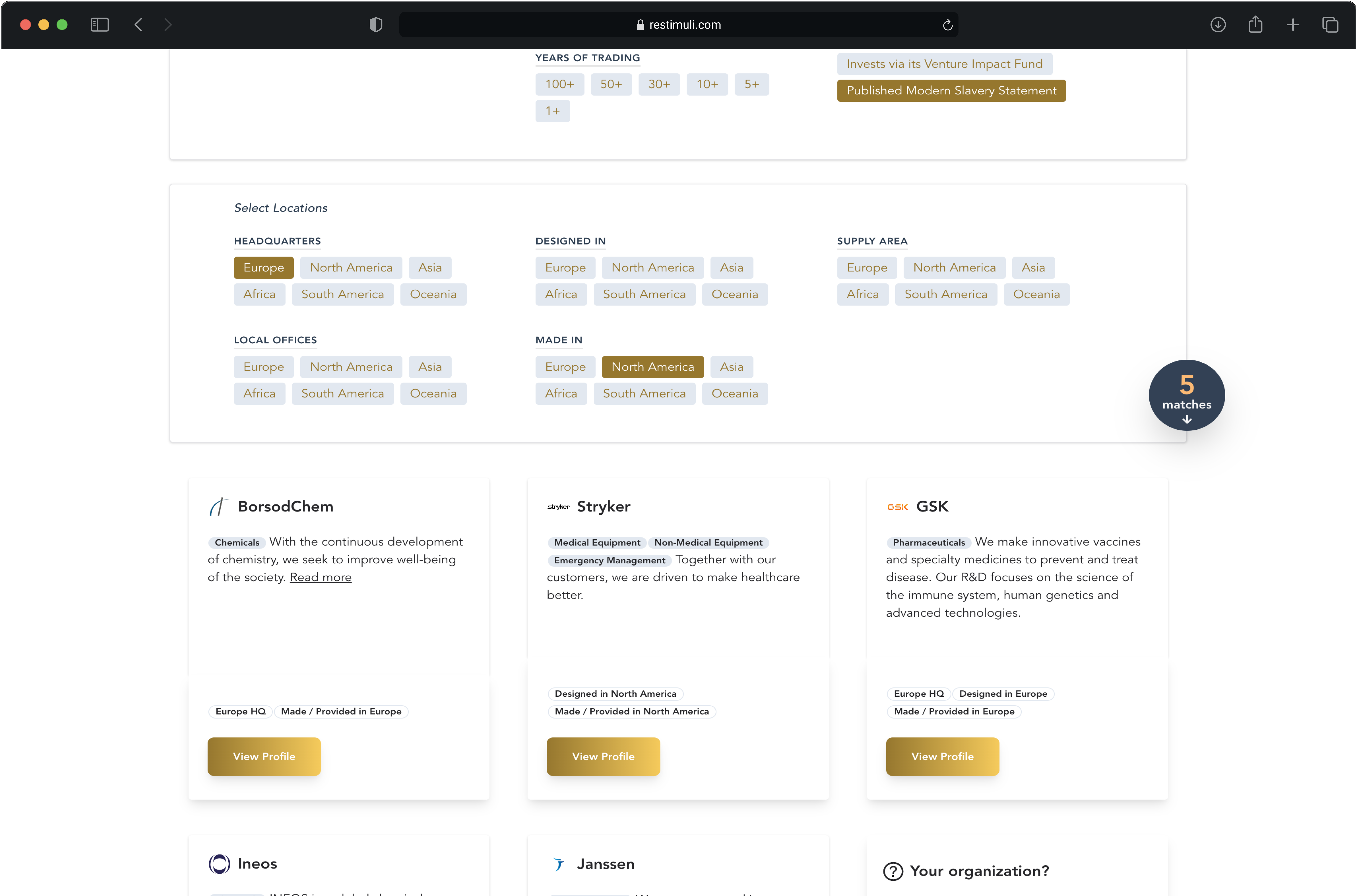Select North America under Supply Area
This screenshot has width=1356, height=896.
954,268
